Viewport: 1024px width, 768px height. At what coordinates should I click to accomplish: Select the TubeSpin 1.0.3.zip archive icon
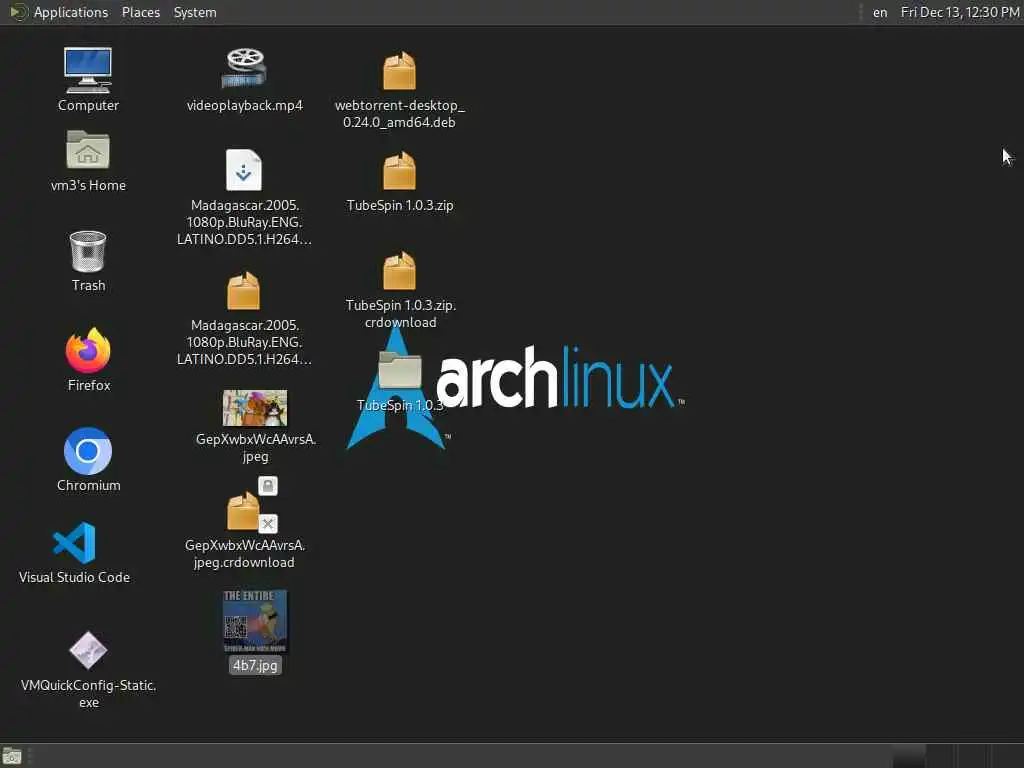pos(399,170)
